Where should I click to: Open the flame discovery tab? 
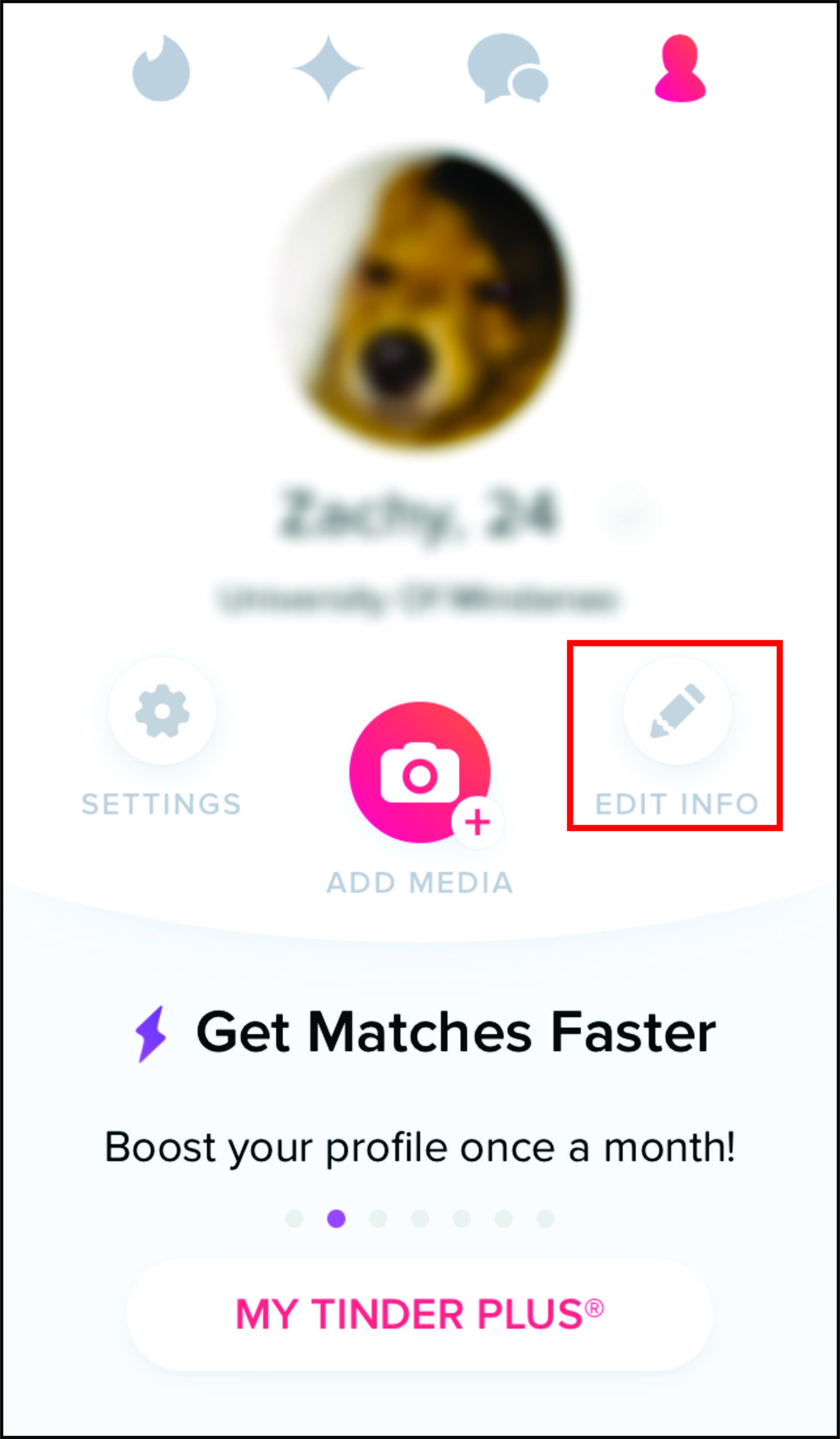tap(161, 69)
